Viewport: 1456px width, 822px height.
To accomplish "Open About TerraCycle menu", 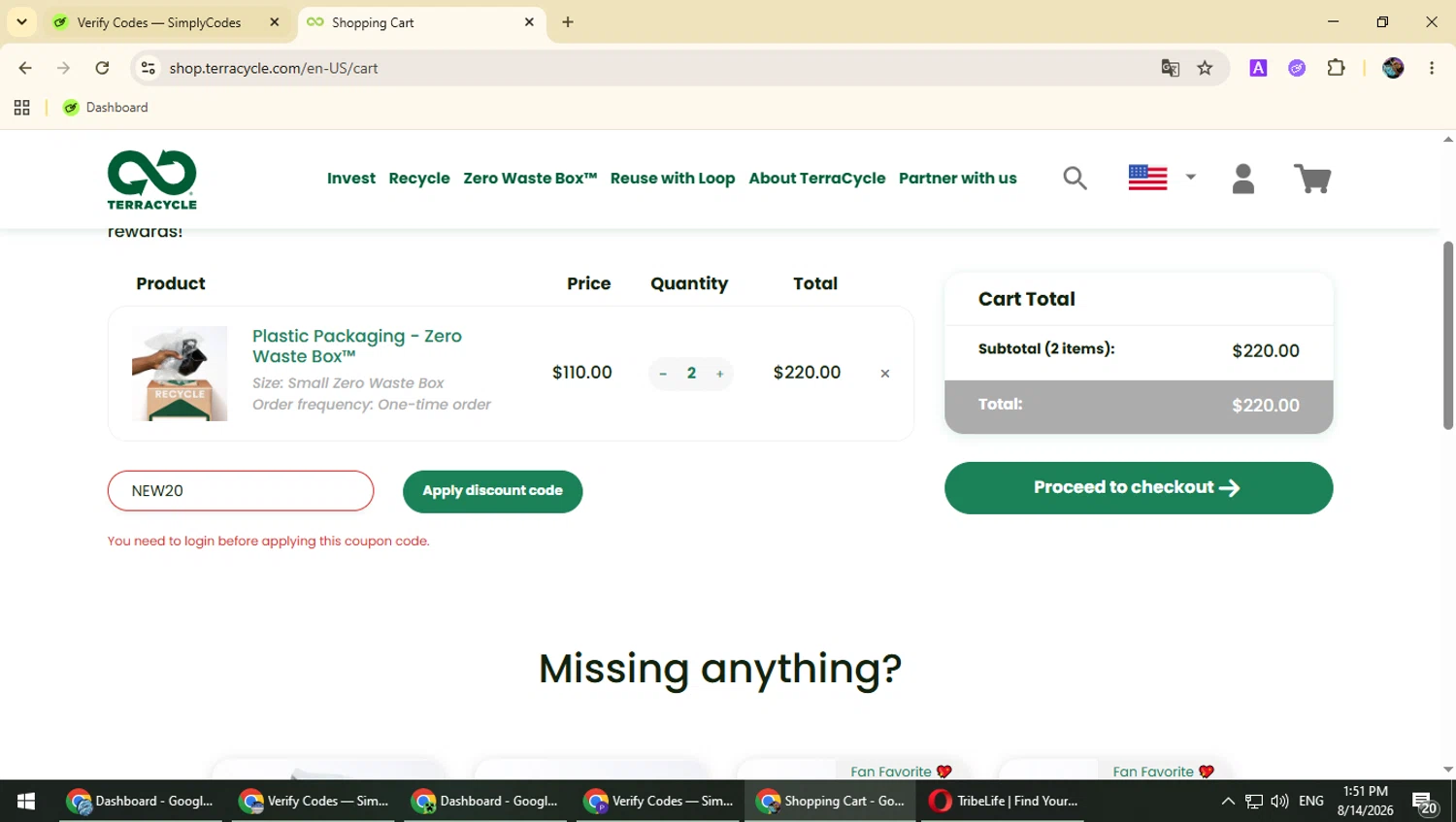I will pos(817,179).
